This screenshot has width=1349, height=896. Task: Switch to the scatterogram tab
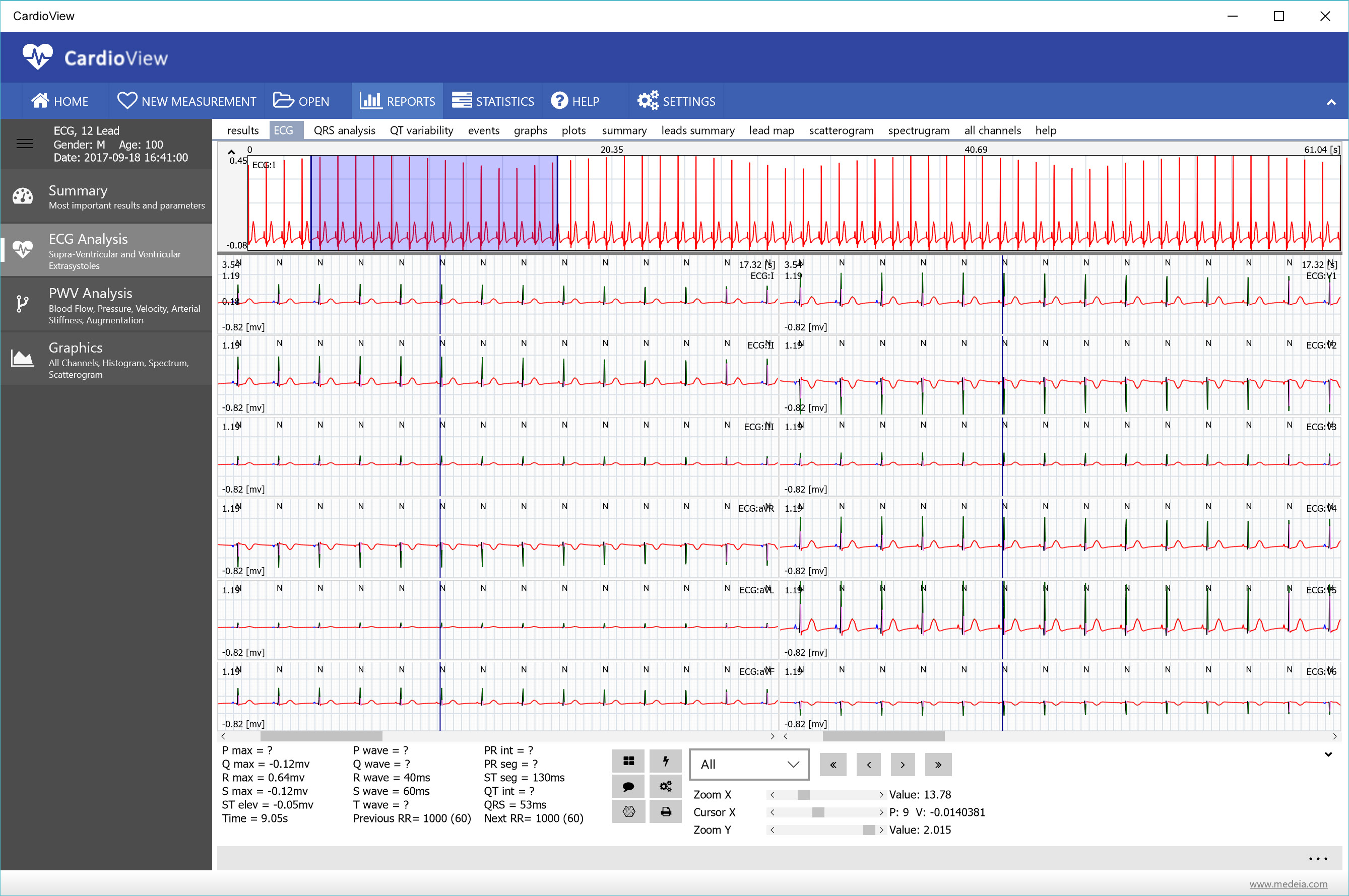click(x=842, y=130)
